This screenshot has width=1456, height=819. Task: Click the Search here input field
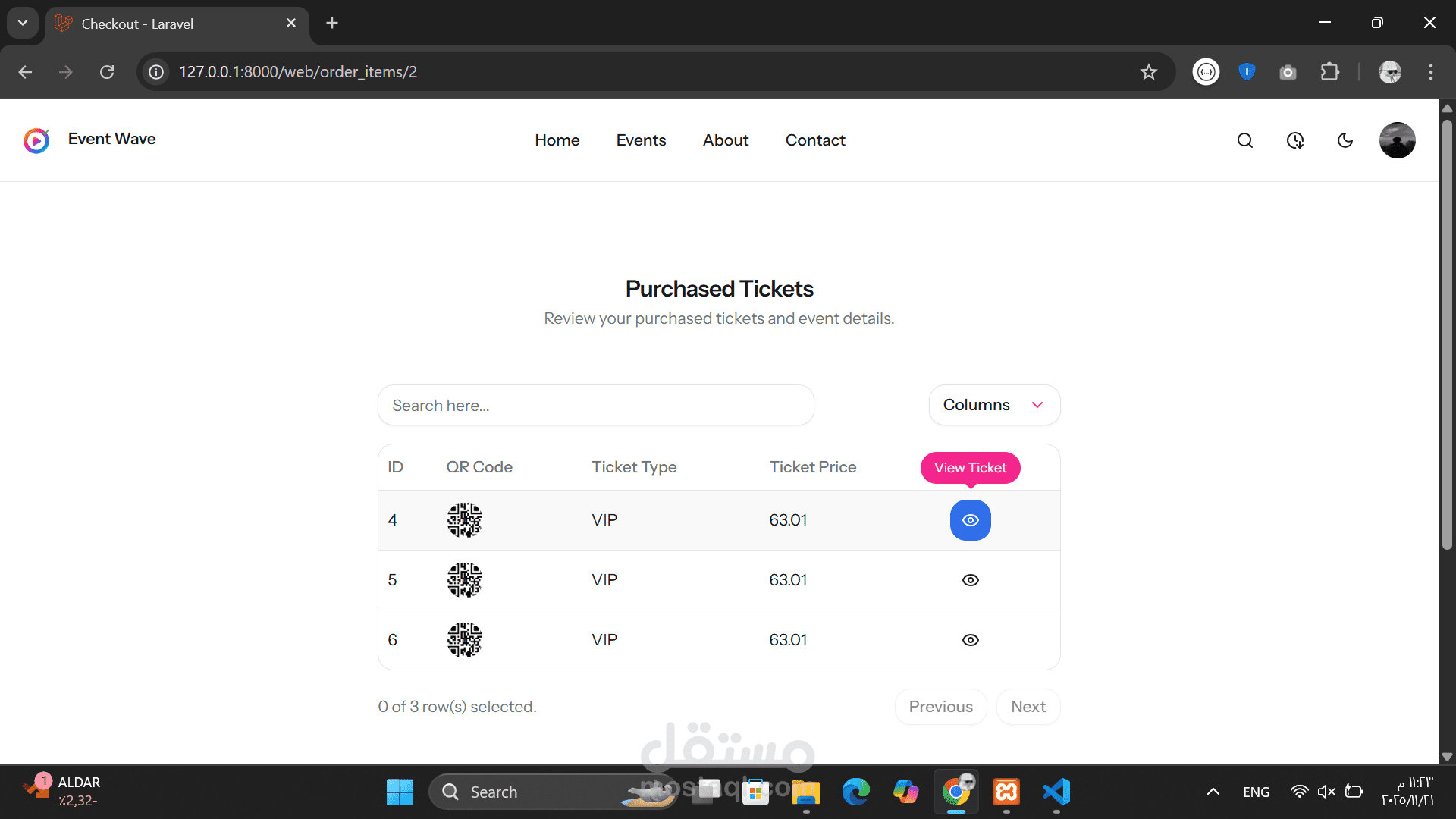pos(595,406)
